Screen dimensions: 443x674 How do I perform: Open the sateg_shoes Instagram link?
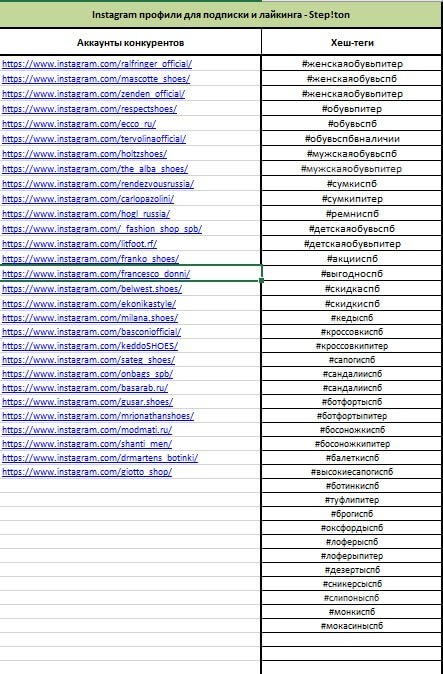[x=88, y=360]
